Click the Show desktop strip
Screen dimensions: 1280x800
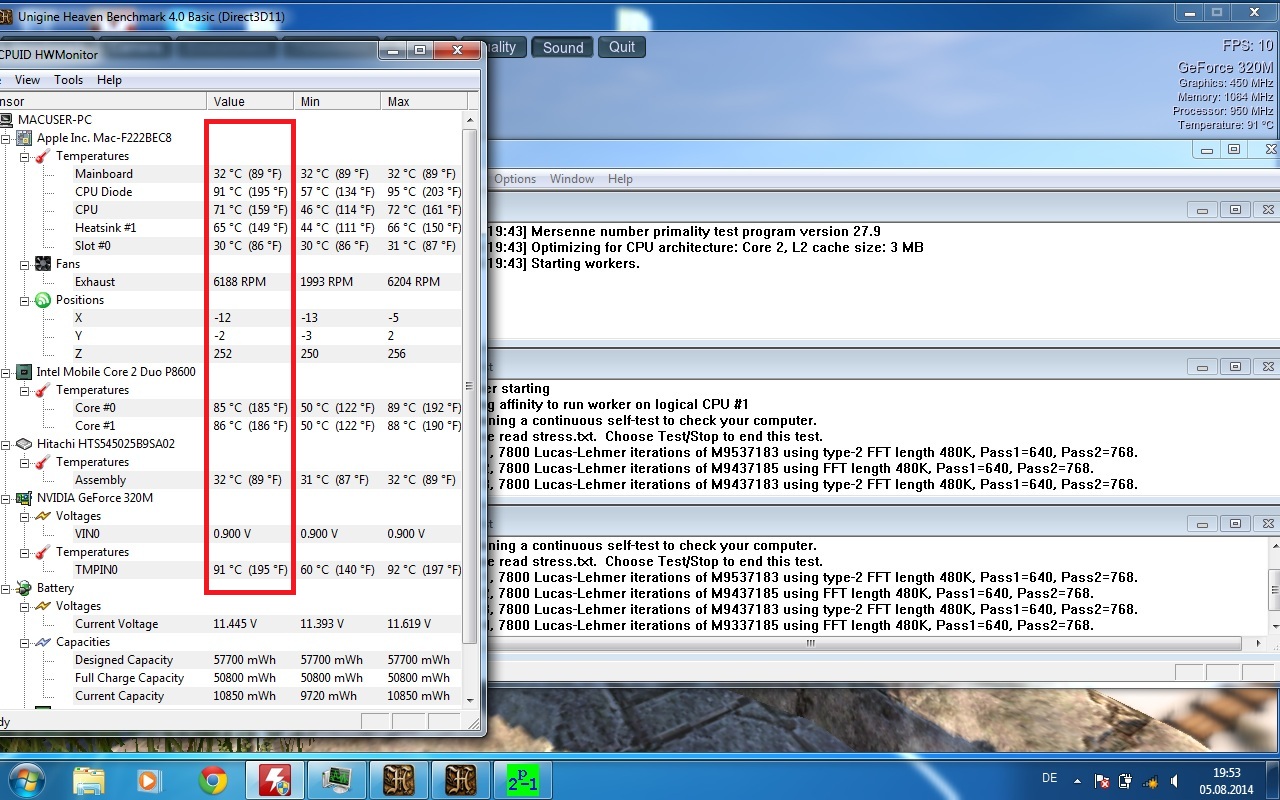pyautogui.click(x=1273, y=780)
